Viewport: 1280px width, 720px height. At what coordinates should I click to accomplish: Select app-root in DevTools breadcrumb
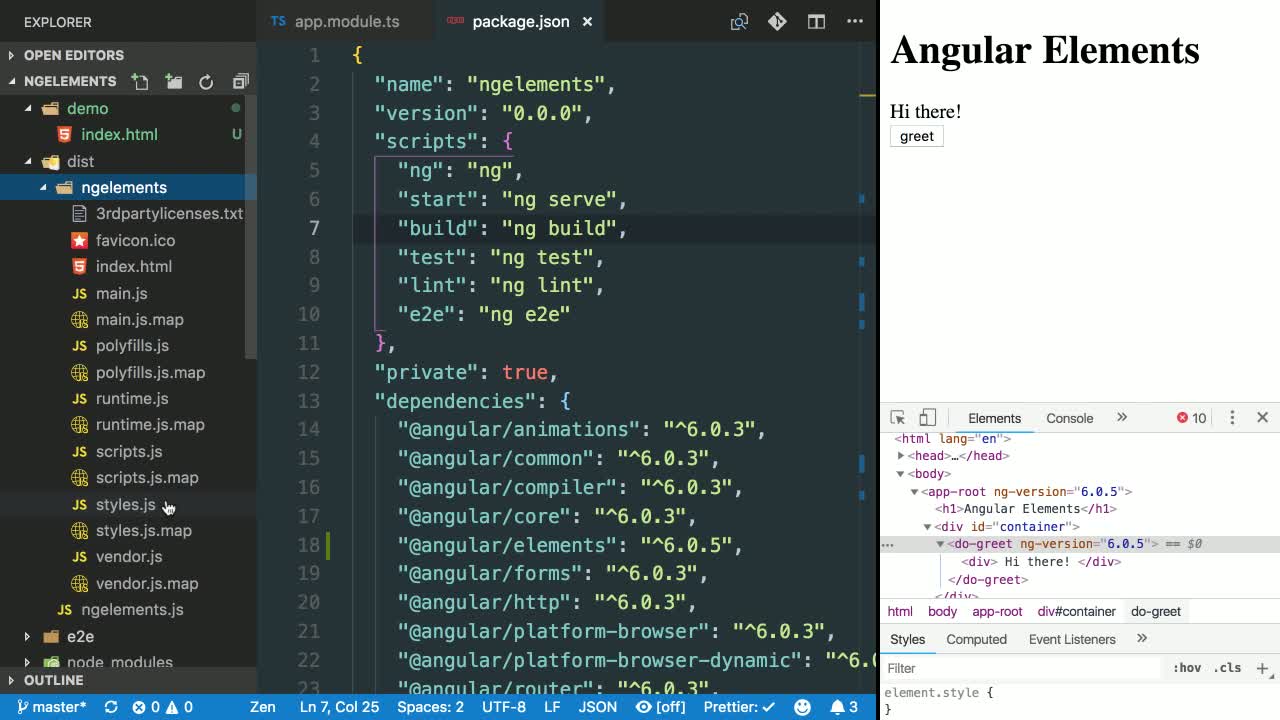pyautogui.click(x=997, y=611)
